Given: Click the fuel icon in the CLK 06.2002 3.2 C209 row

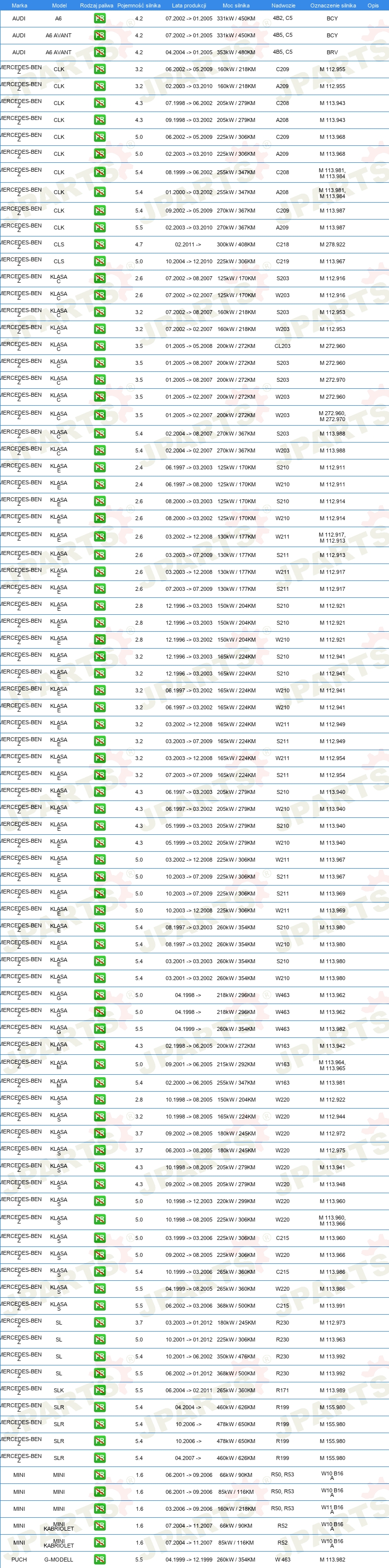Looking at the screenshot, I should pos(99,69).
